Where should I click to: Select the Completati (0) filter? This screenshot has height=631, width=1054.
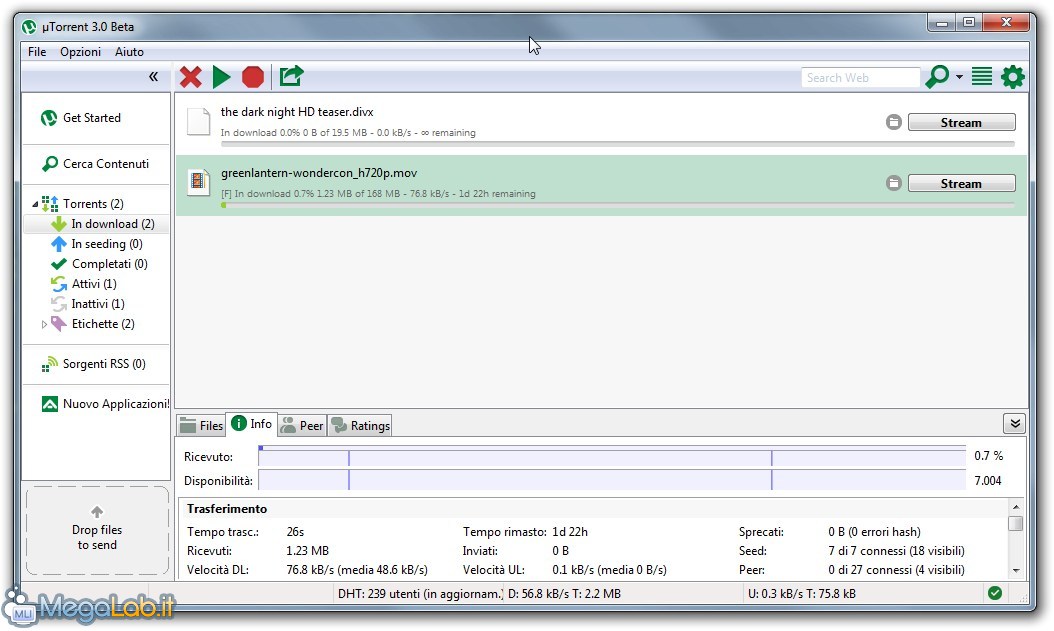click(110, 264)
